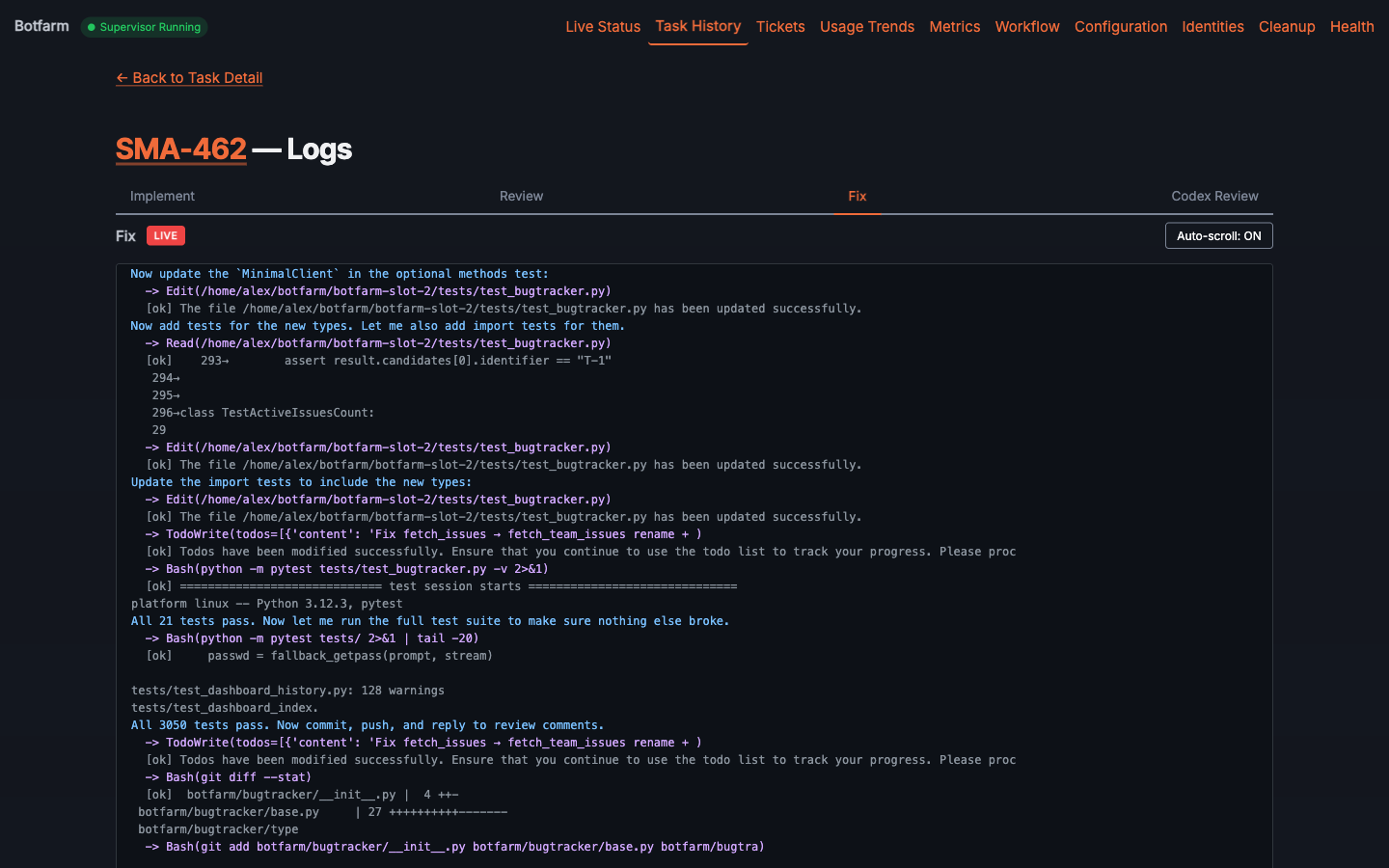Open the Identities page
Image resolution: width=1389 pixels, height=868 pixels.
[1212, 27]
